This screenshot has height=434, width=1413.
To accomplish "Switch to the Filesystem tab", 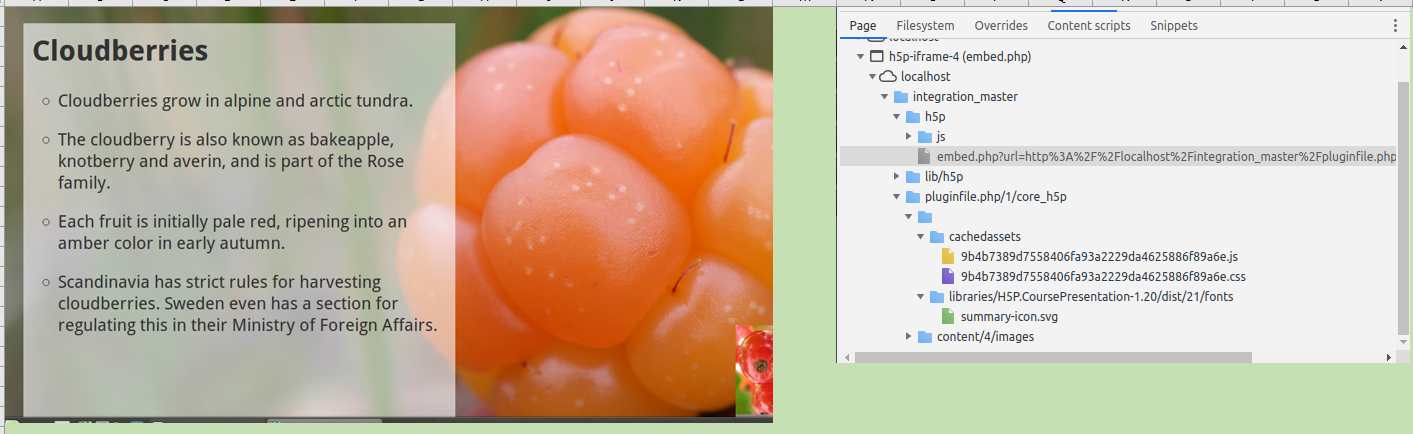I will pos(925,26).
